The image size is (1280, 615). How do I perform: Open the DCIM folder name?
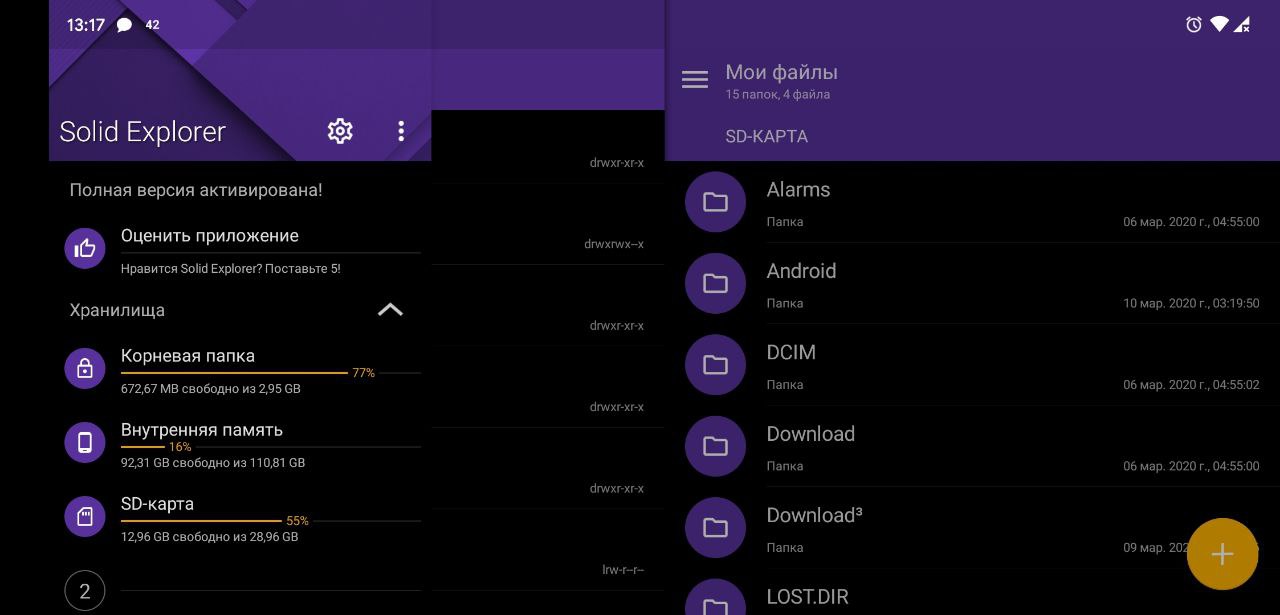click(x=791, y=352)
